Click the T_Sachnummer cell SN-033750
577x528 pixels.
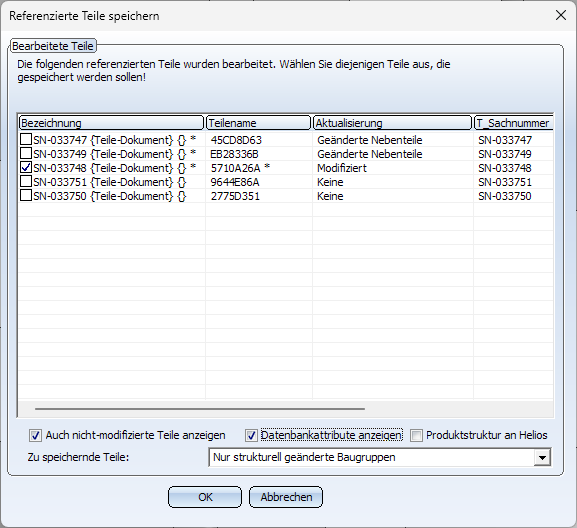(x=505, y=196)
